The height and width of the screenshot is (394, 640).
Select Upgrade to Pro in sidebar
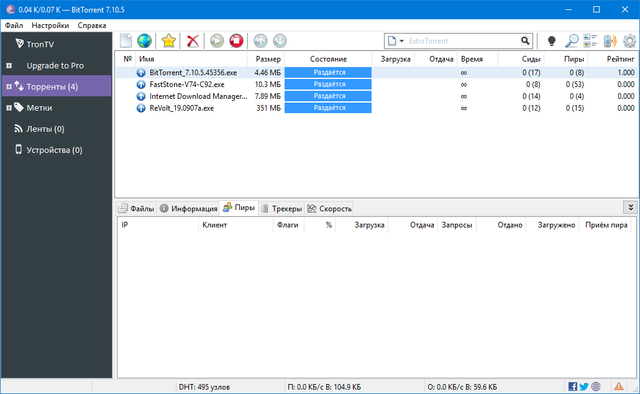pos(55,65)
